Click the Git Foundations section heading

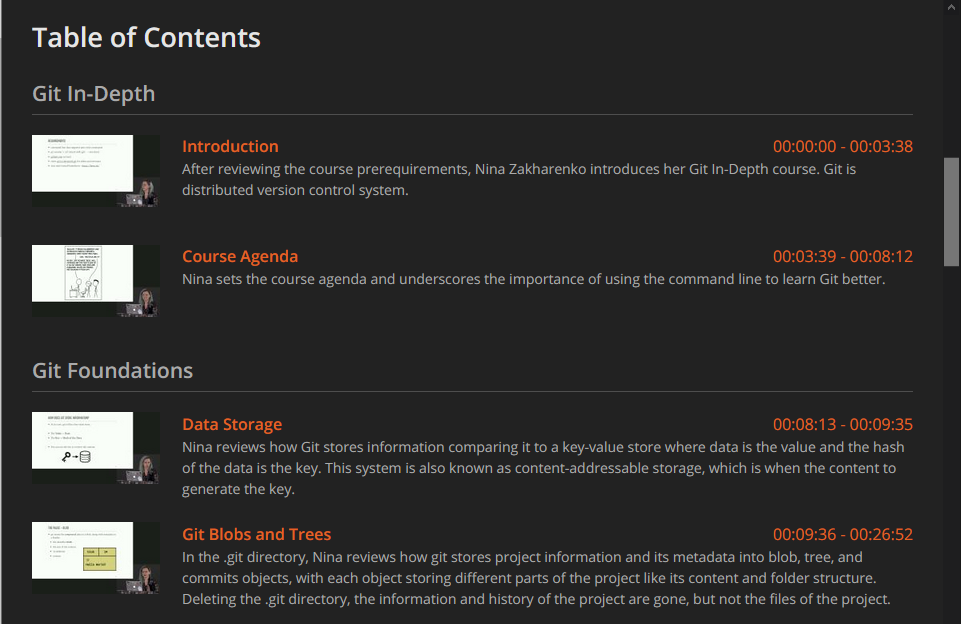(x=112, y=370)
